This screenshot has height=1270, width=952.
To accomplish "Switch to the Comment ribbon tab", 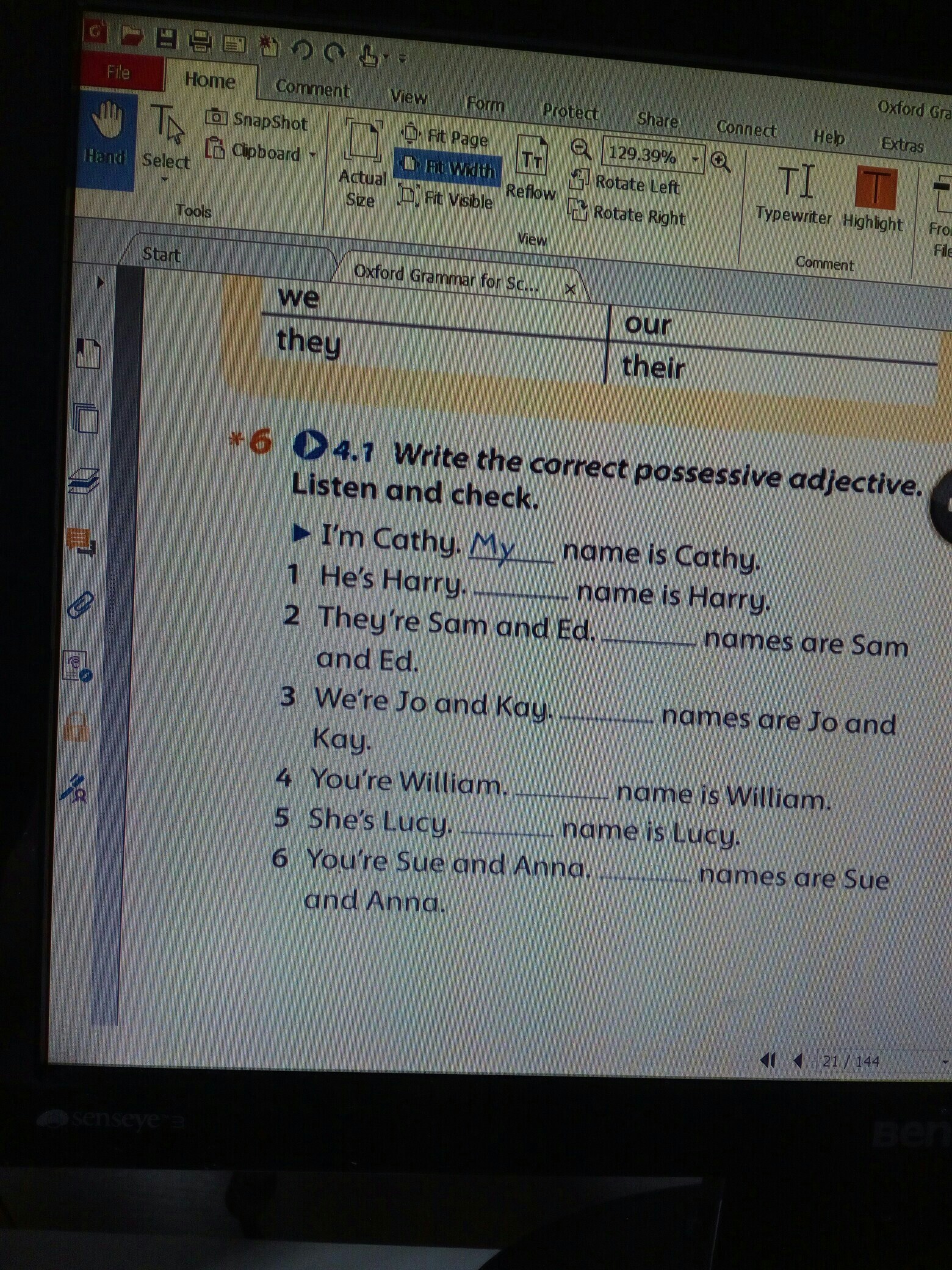I will [312, 89].
